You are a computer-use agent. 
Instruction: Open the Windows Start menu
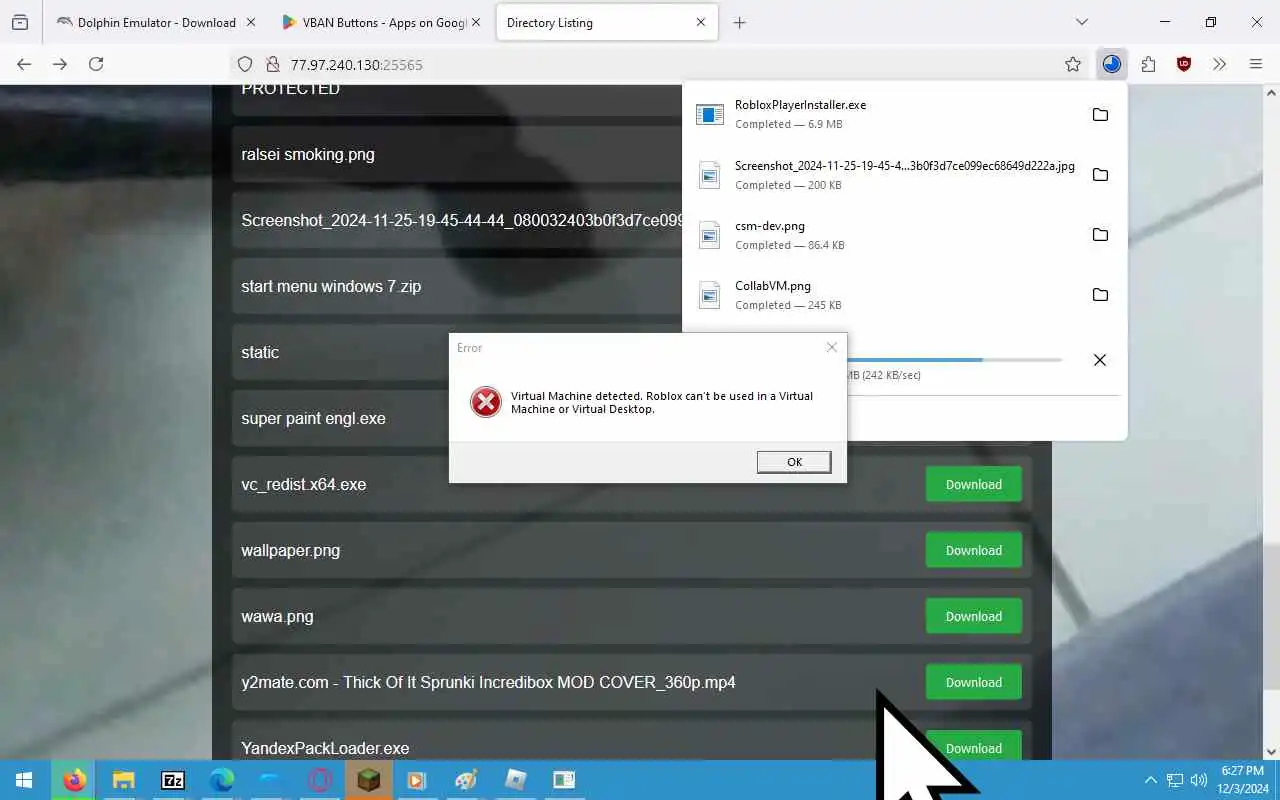point(24,780)
